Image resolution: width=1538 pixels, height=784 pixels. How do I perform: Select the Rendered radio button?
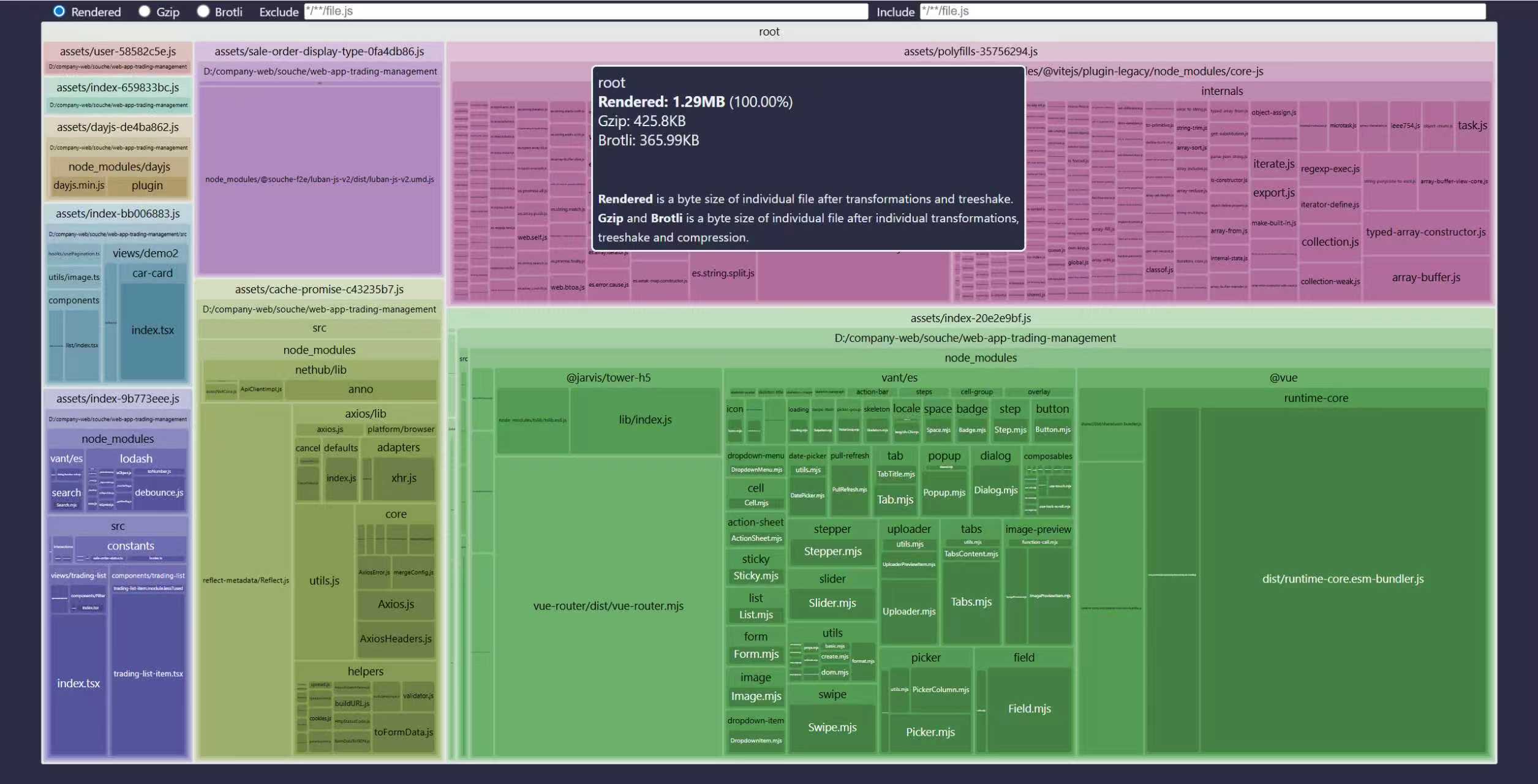click(59, 12)
